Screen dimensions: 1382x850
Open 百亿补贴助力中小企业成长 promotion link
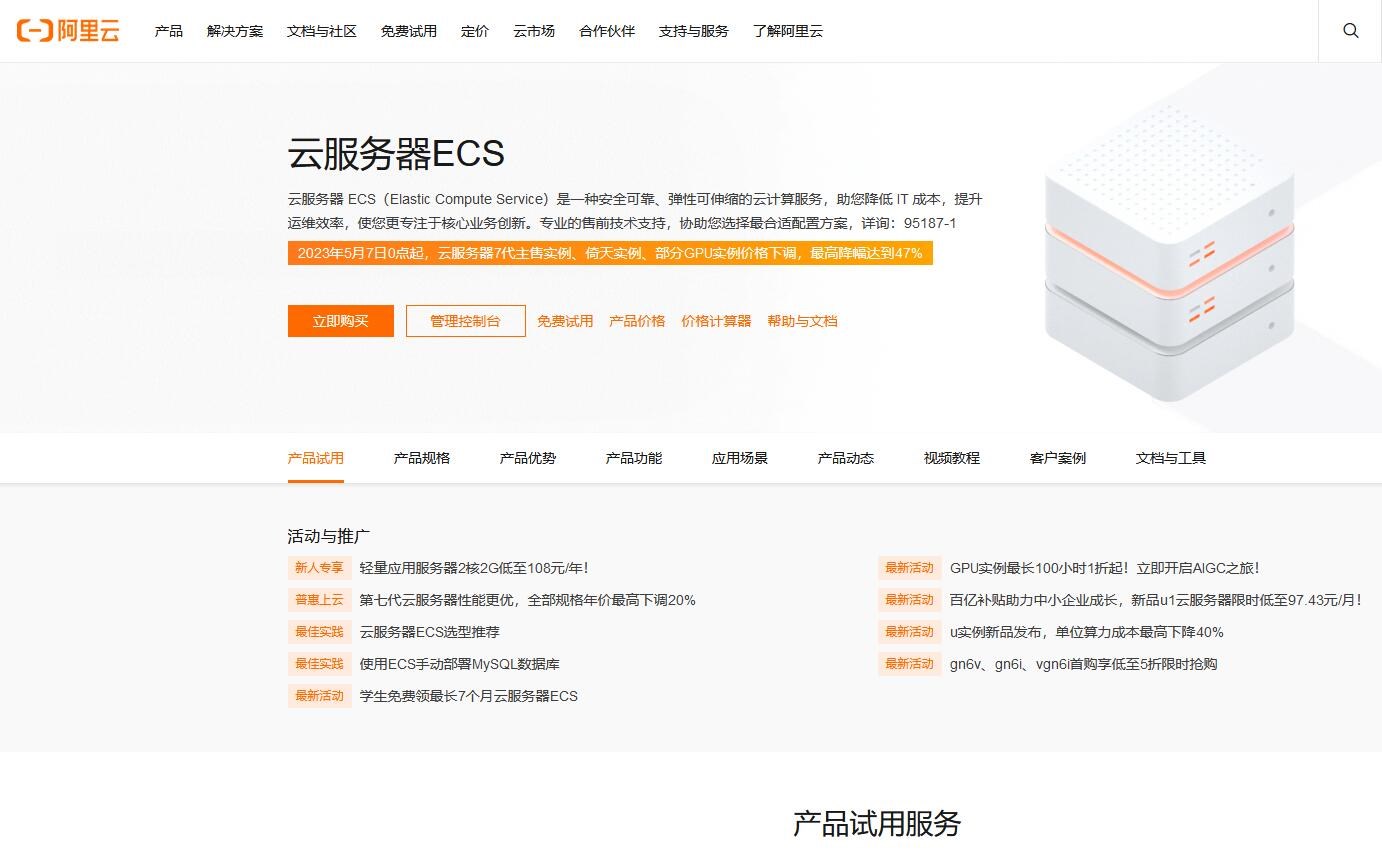pyautogui.click(x=1156, y=600)
